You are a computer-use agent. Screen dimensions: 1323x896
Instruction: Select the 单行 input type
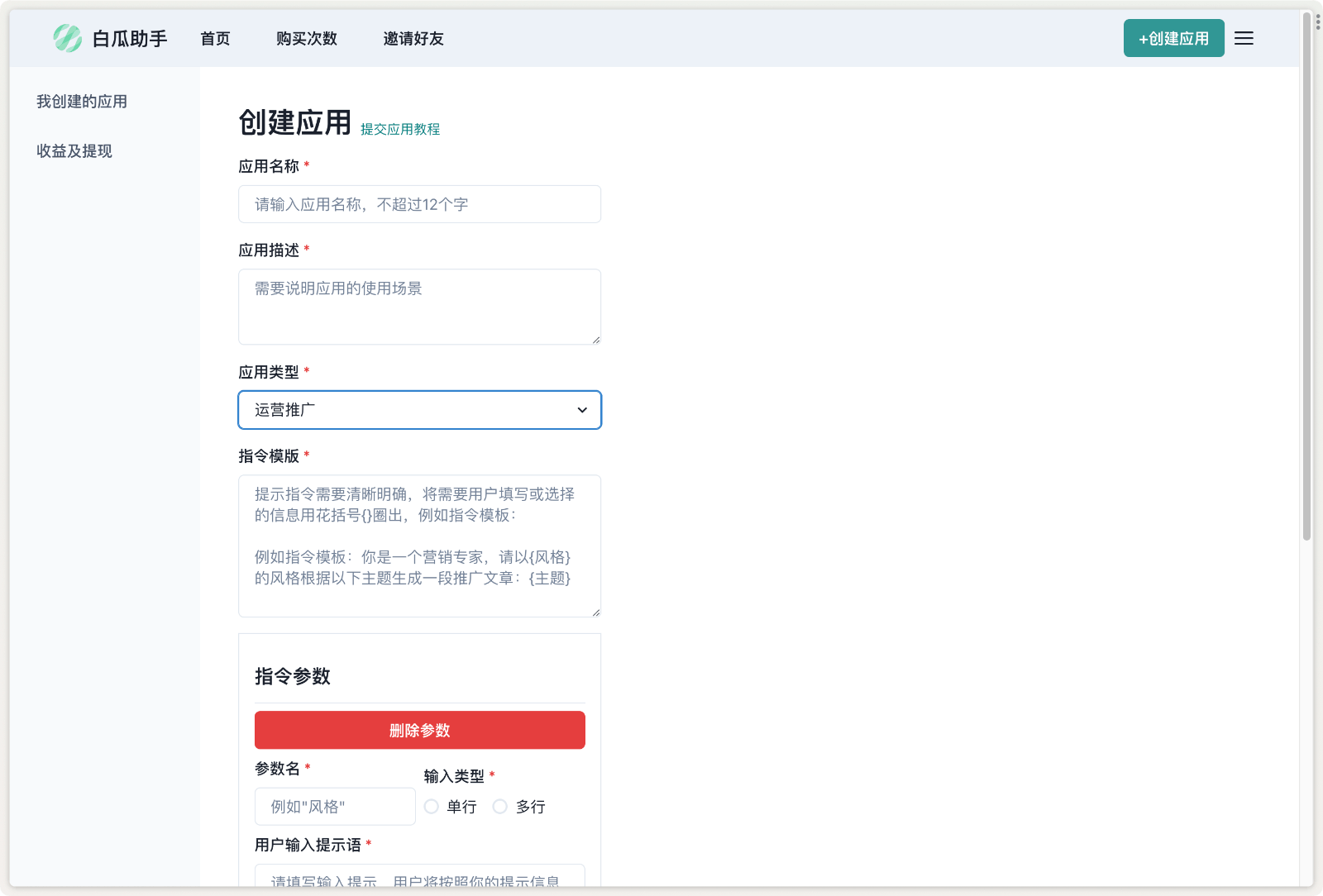431,806
